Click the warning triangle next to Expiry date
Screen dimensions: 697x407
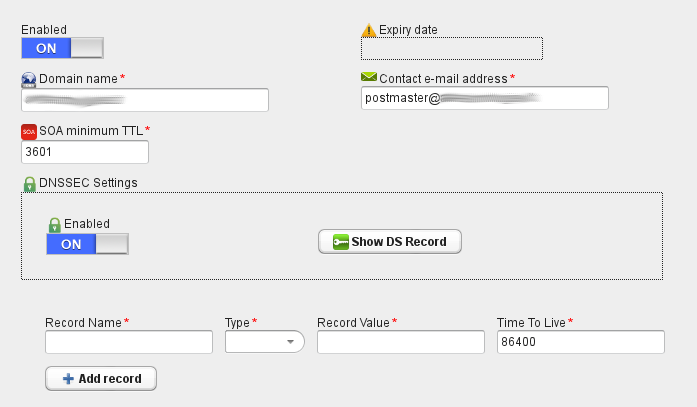(x=369, y=30)
